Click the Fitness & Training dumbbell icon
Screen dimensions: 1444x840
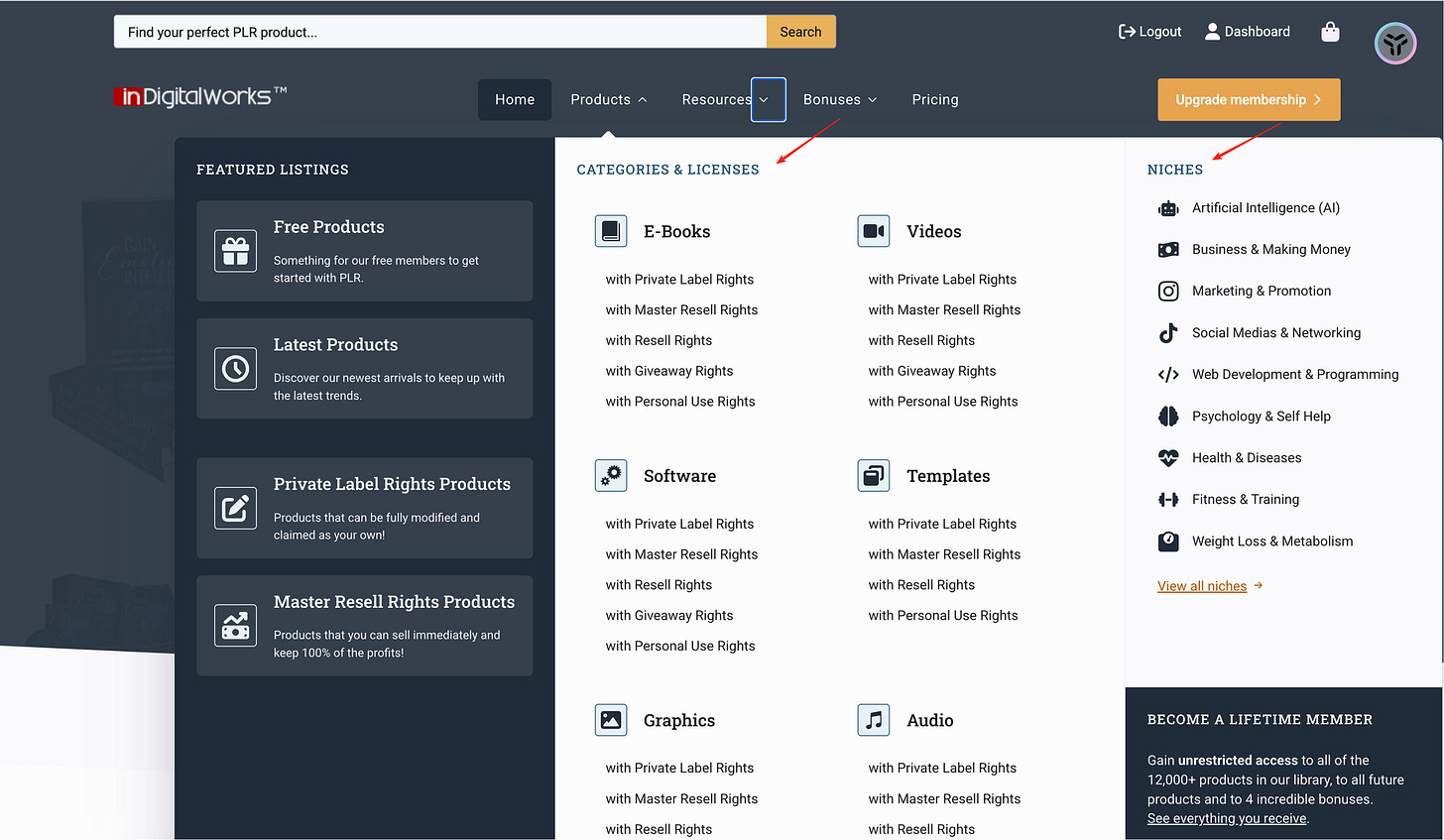(1168, 500)
